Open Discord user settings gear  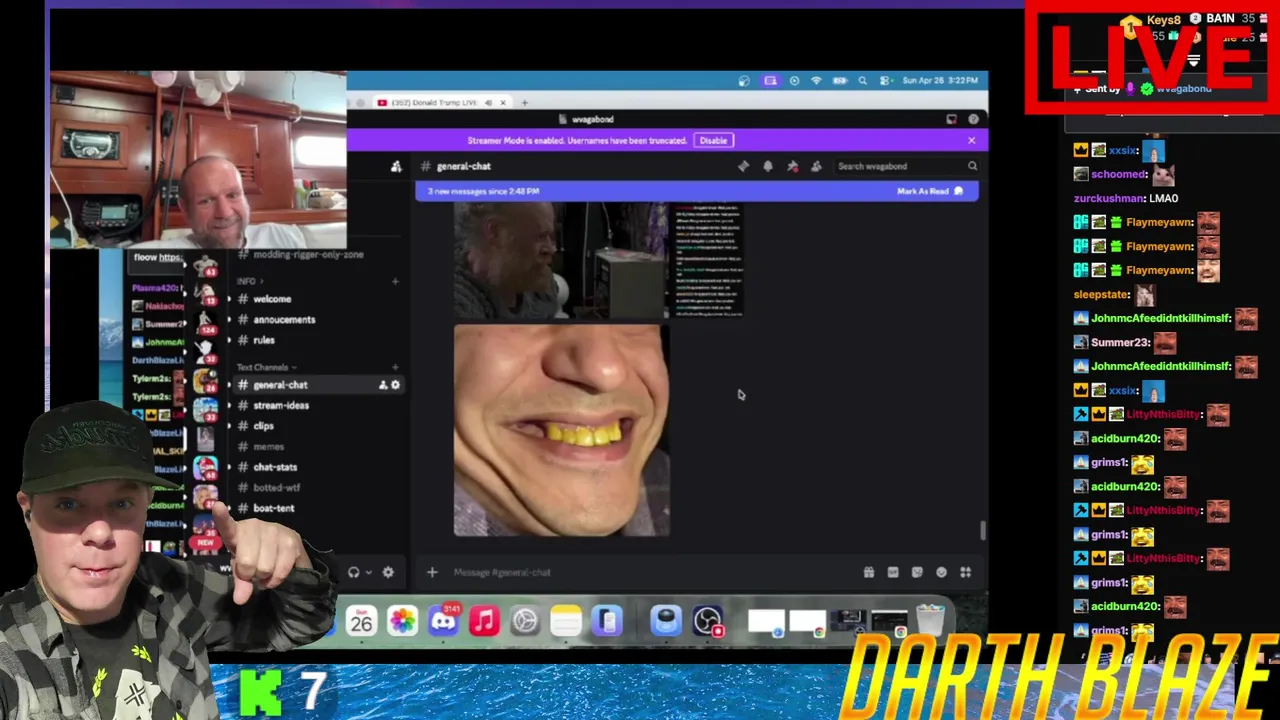tap(388, 572)
